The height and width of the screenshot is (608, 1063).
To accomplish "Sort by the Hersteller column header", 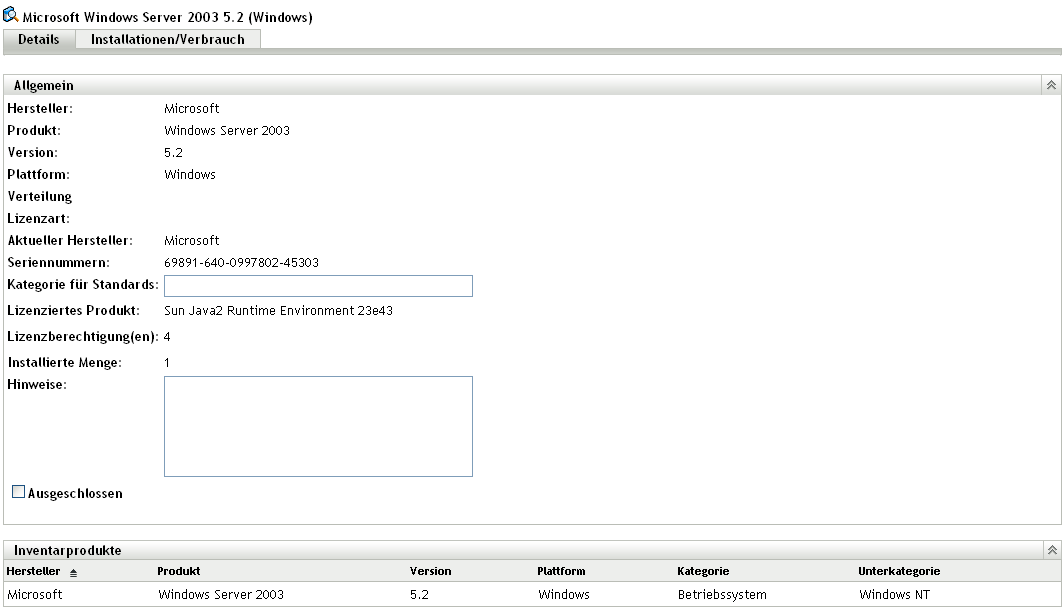I will 33,571.
